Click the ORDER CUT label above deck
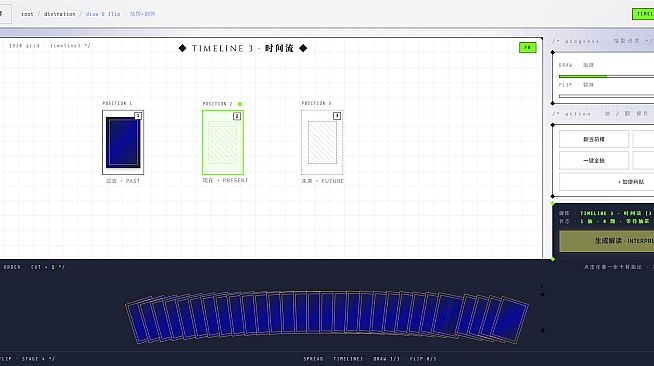Screen dimensions: 654x366 [x=34, y=267]
